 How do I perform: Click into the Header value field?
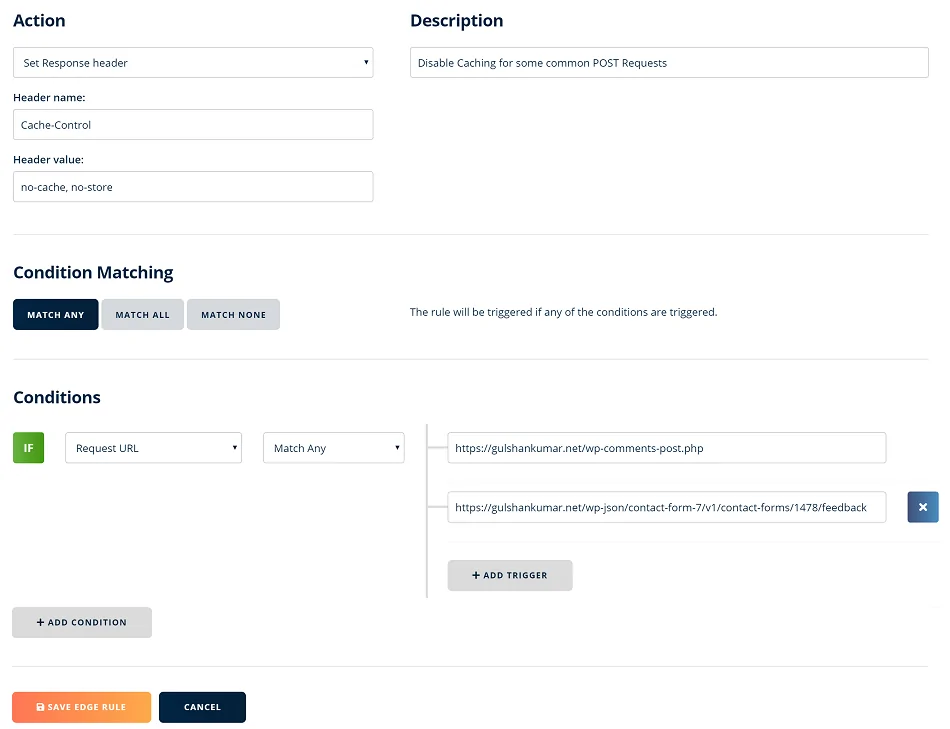[x=193, y=187]
